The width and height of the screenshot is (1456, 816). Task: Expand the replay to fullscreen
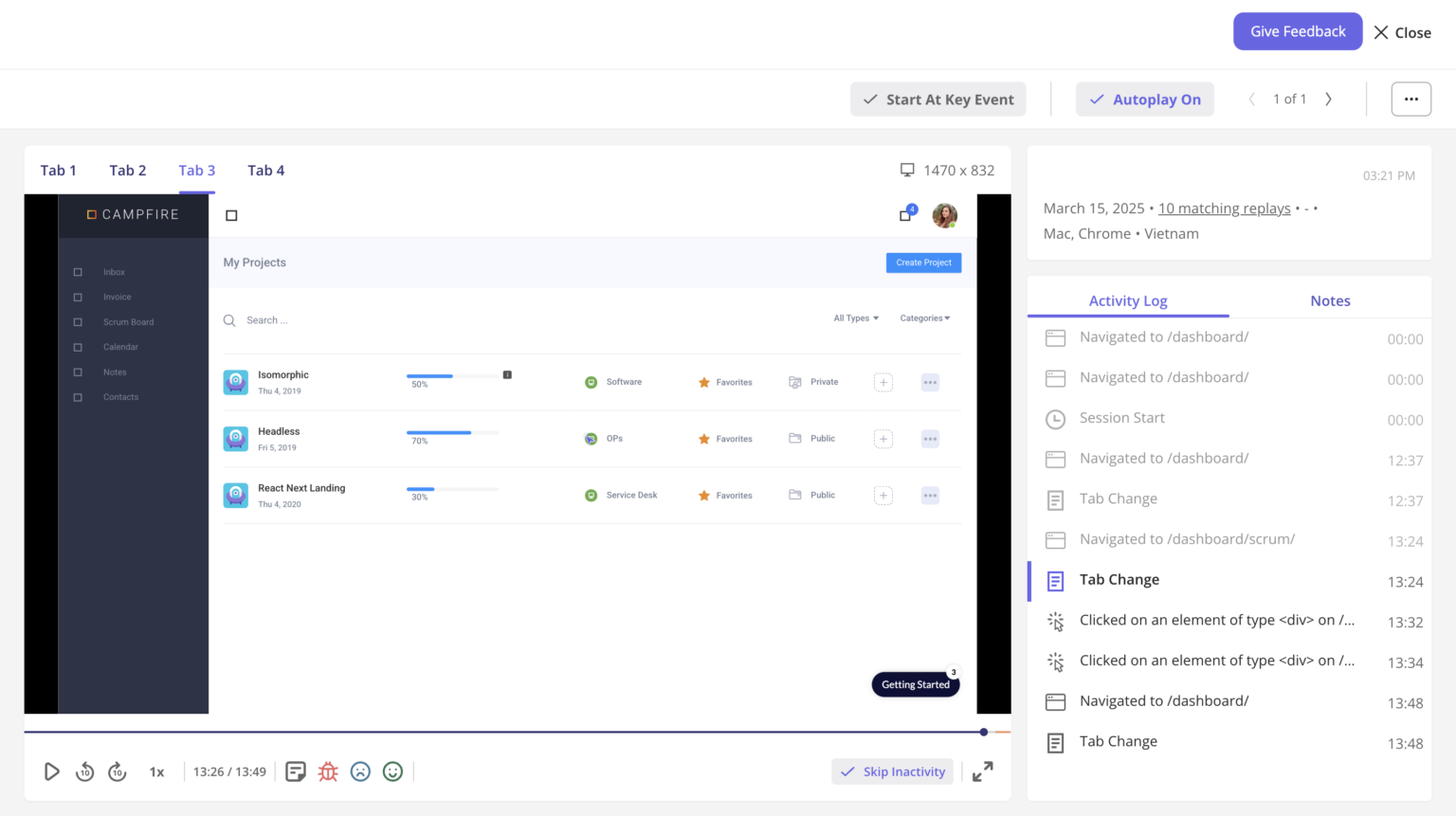click(x=982, y=771)
